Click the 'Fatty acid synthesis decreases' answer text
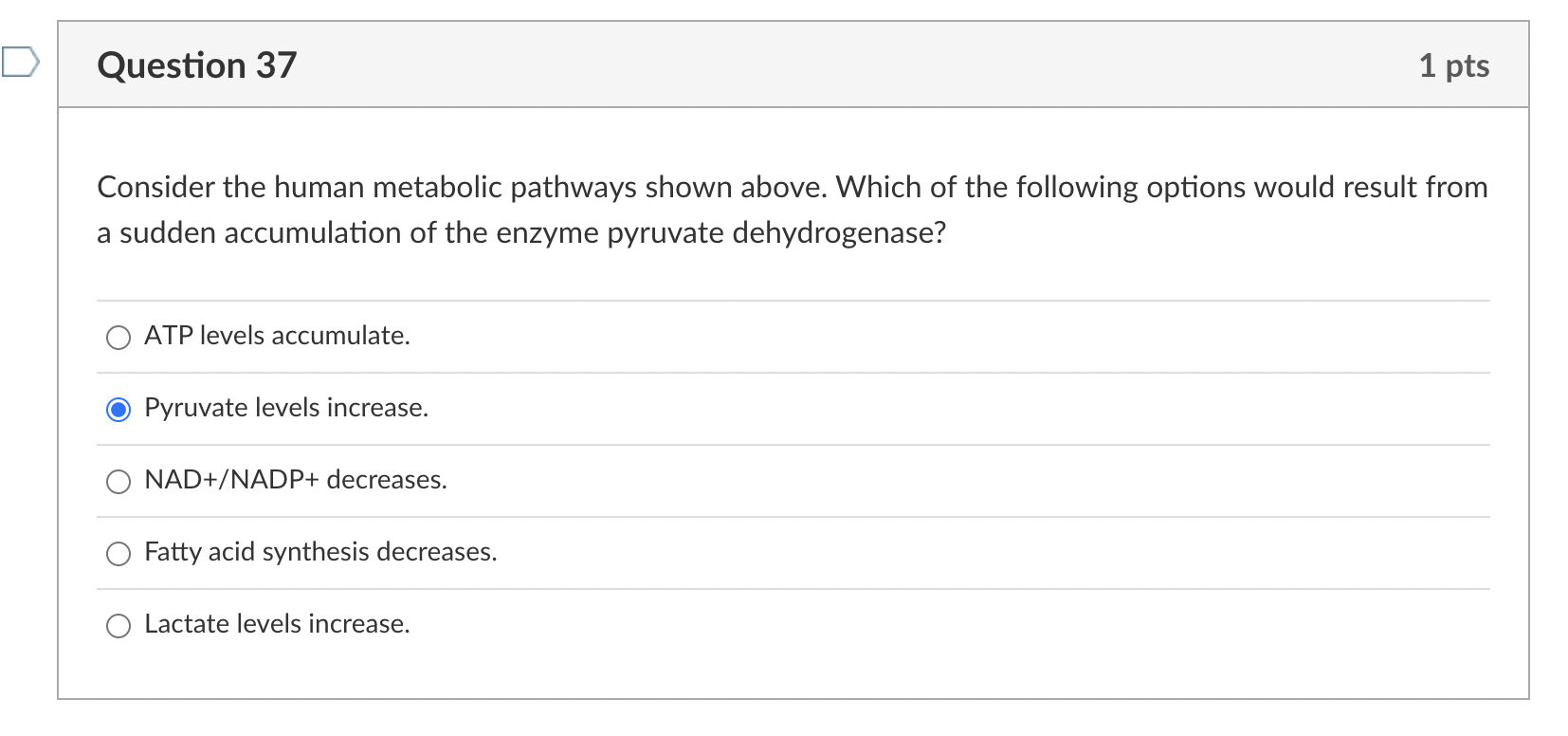The height and width of the screenshot is (736, 1568). (320, 552)
